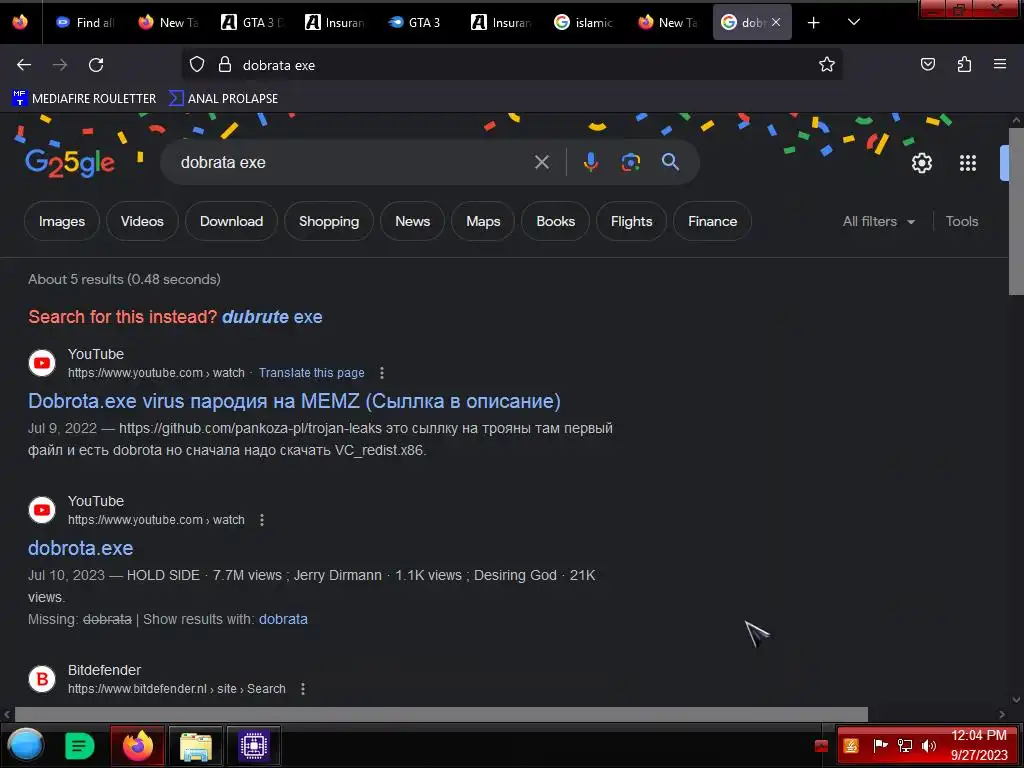Open the clock showing 12:04 PM
Screen dimensions: 1024x768
[x=979, y=745]
